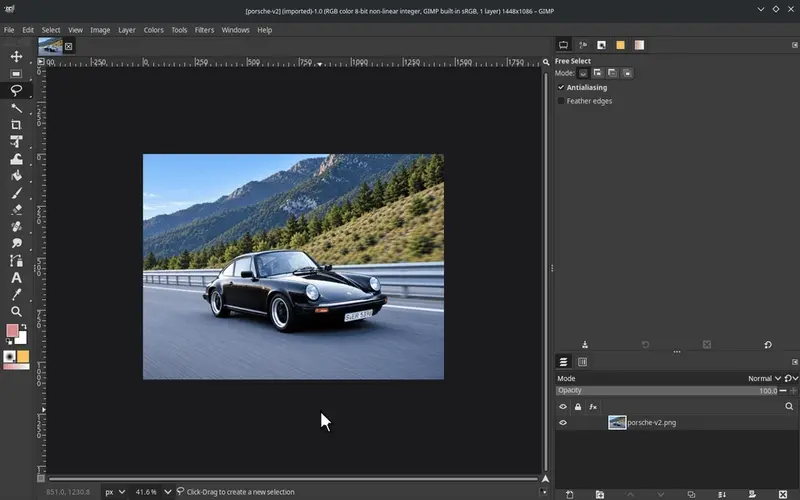This screenshot has height=500, width=800.
Task: Open the Help menu
Action: pyautogui.click(x=264, y=30)
